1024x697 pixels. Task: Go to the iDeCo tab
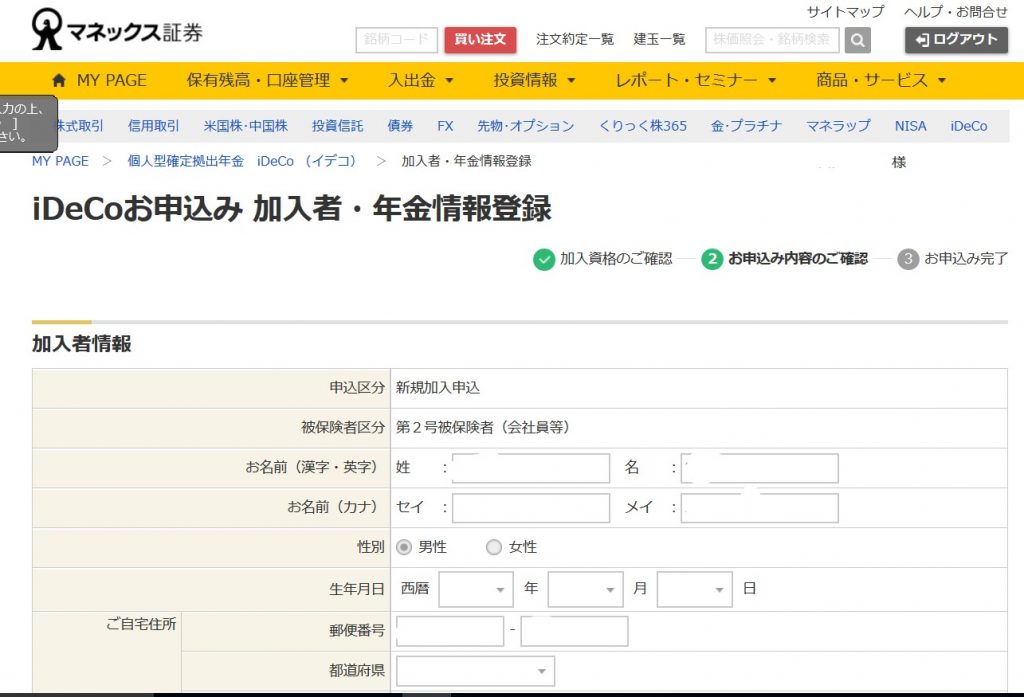968,126
